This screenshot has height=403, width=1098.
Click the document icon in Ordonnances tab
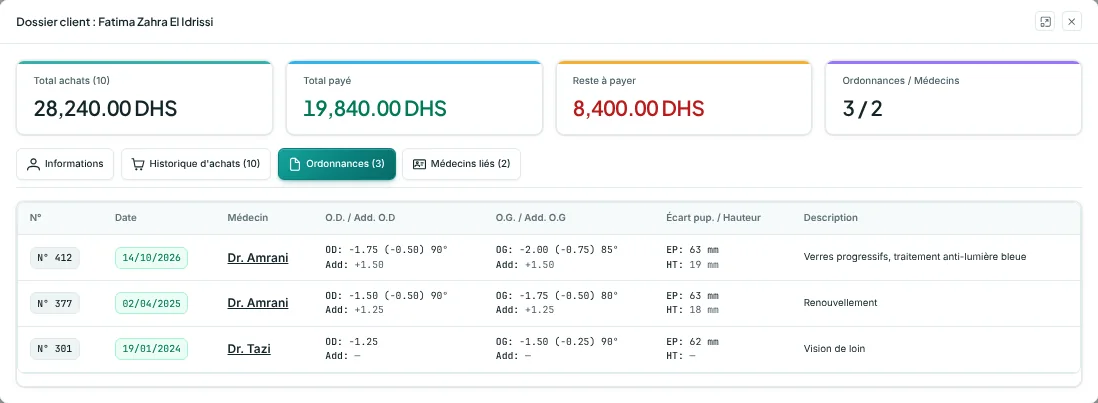(x=295, y=164)
